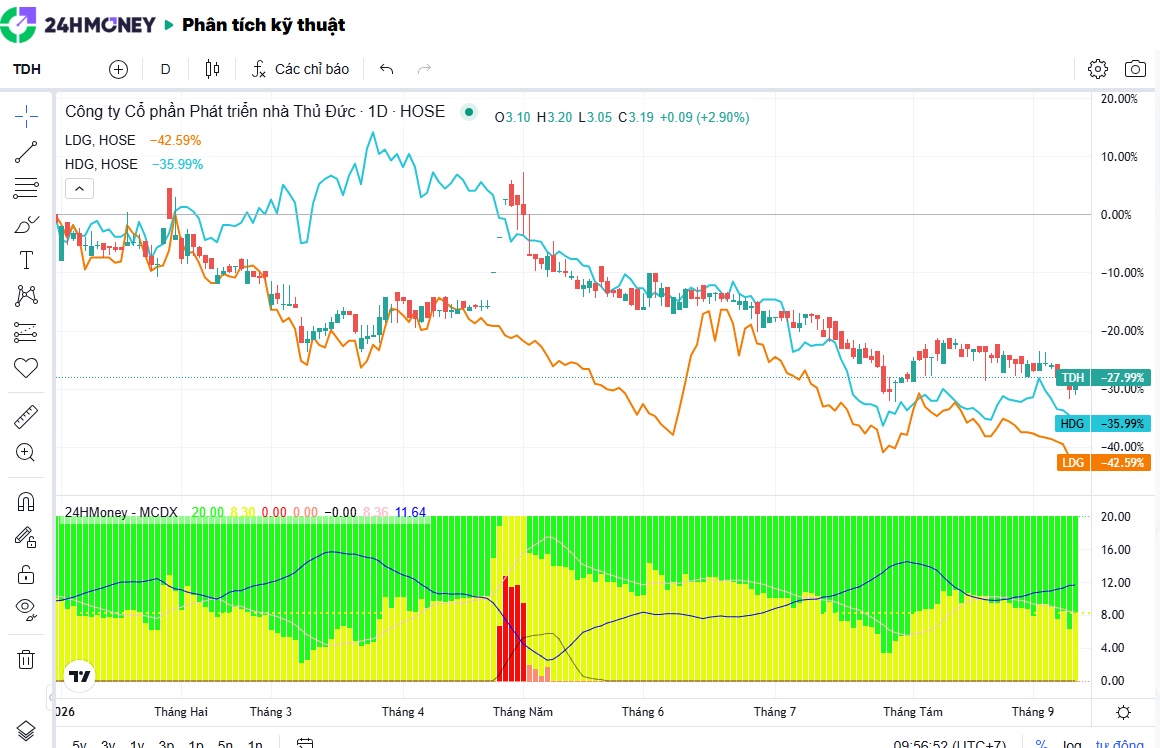The width and height of the screenshot is (1160, 748).
Task: Open time axis settings gear
Action: coord(1123,712)
